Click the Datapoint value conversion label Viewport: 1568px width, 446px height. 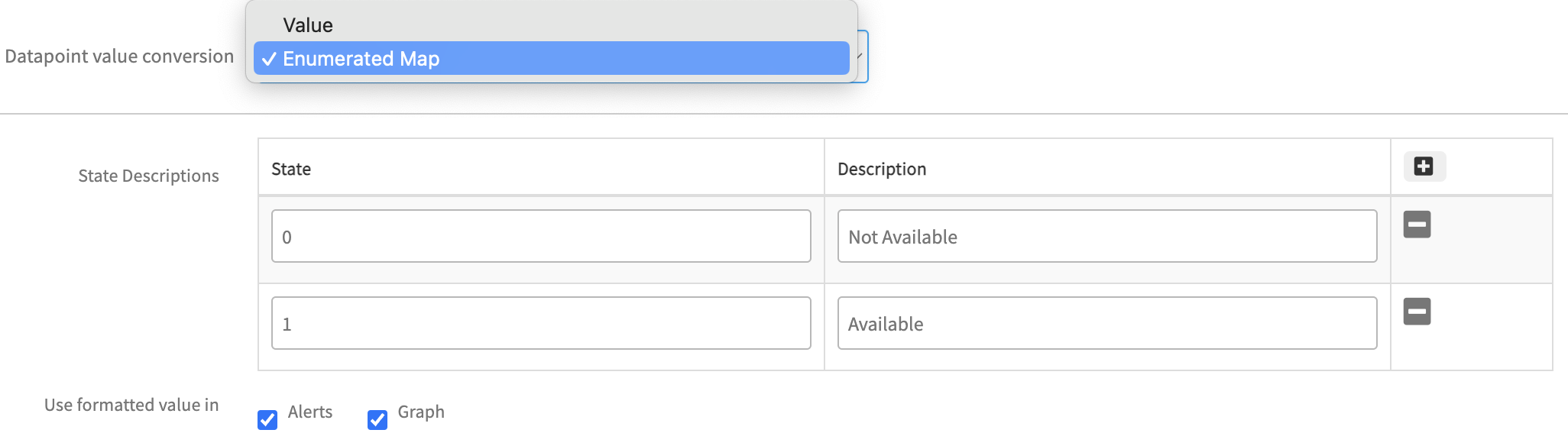pos(119,57)
